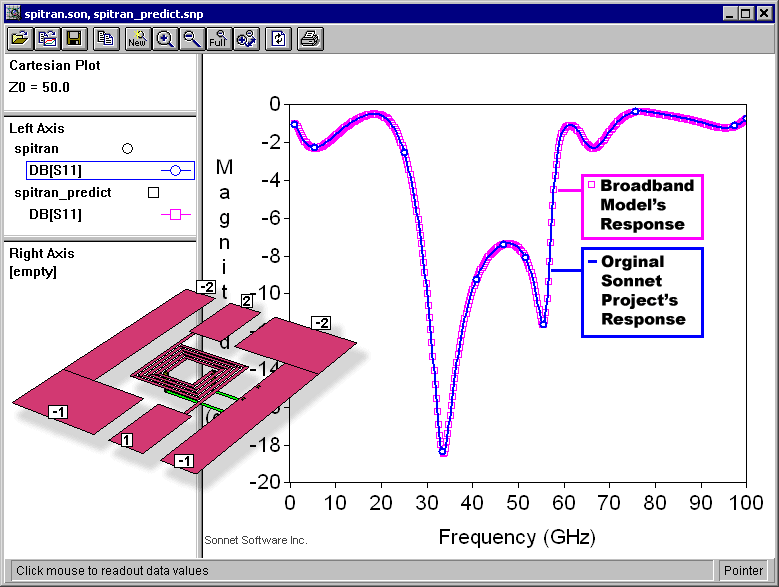Print the plot with printer icon
Viewport: 779px width, 587px height.
310,39
